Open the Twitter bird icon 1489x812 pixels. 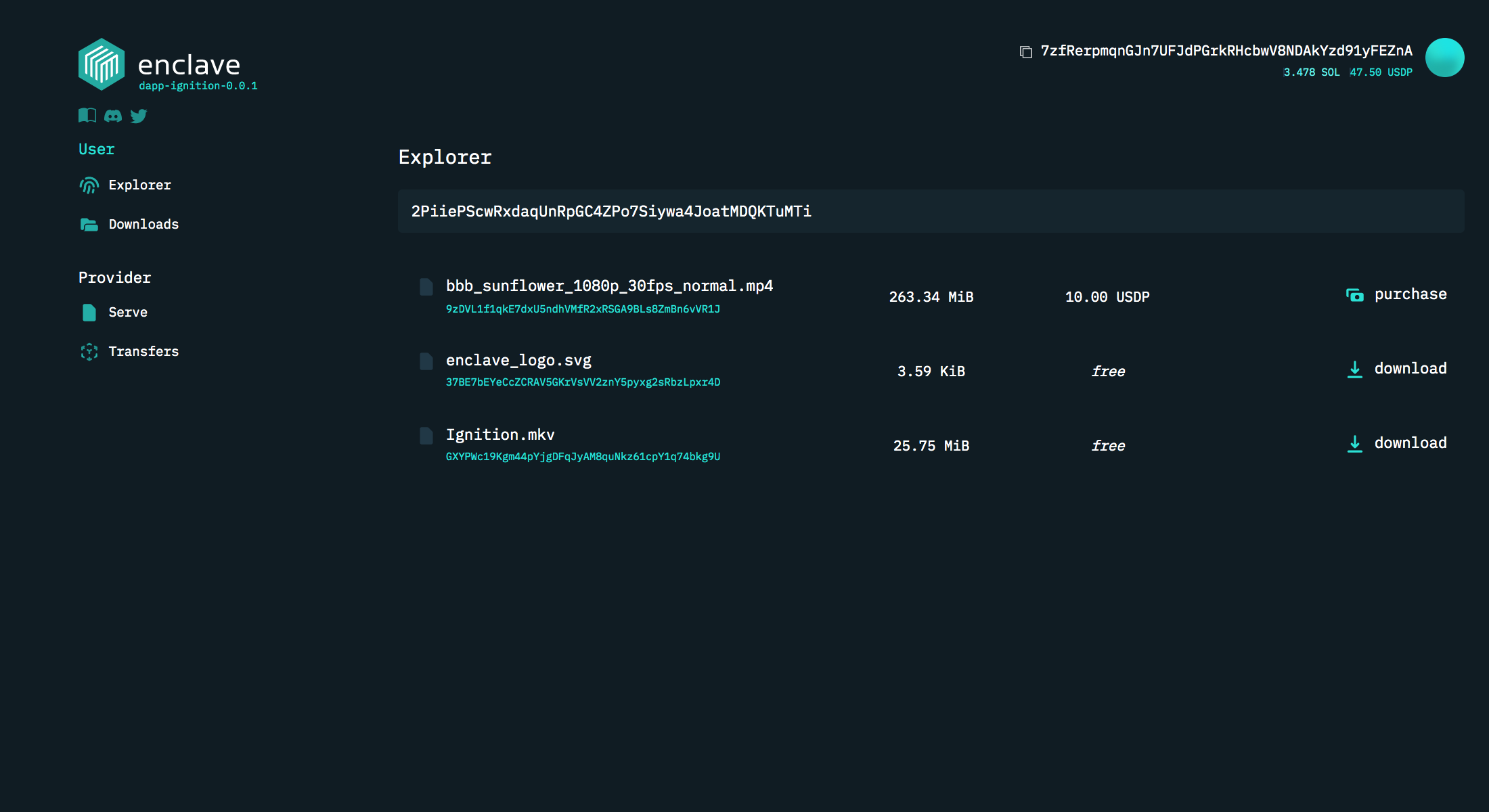coord(139,116)
